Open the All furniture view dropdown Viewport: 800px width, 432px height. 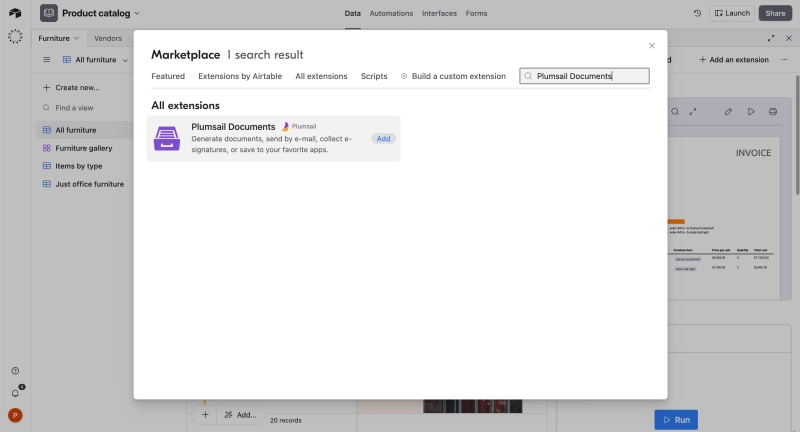coord(95,60)
